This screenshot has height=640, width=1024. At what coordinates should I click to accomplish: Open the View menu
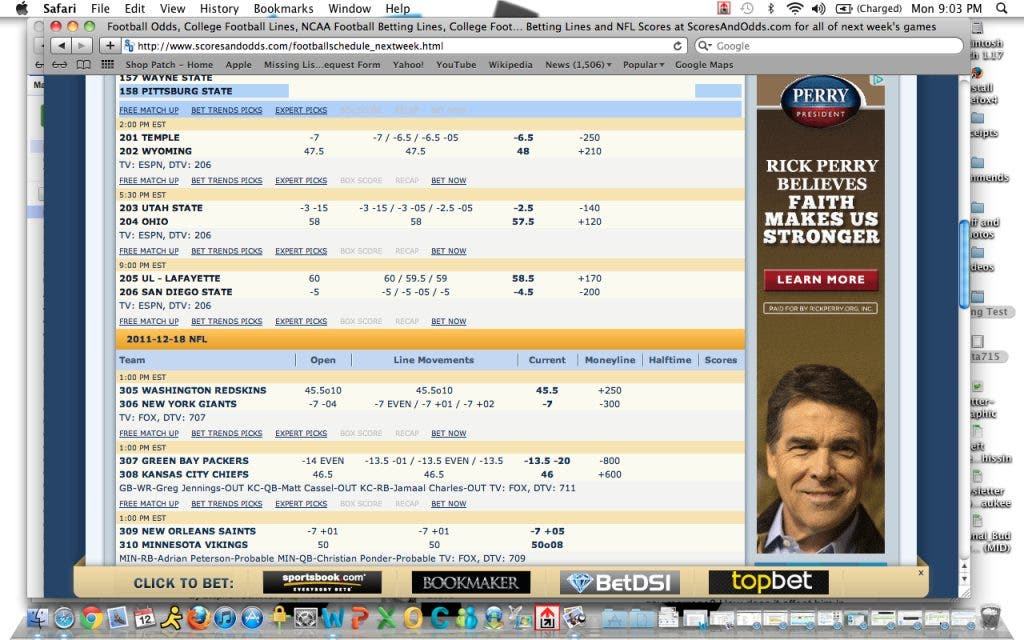click(x=172, y=8)
